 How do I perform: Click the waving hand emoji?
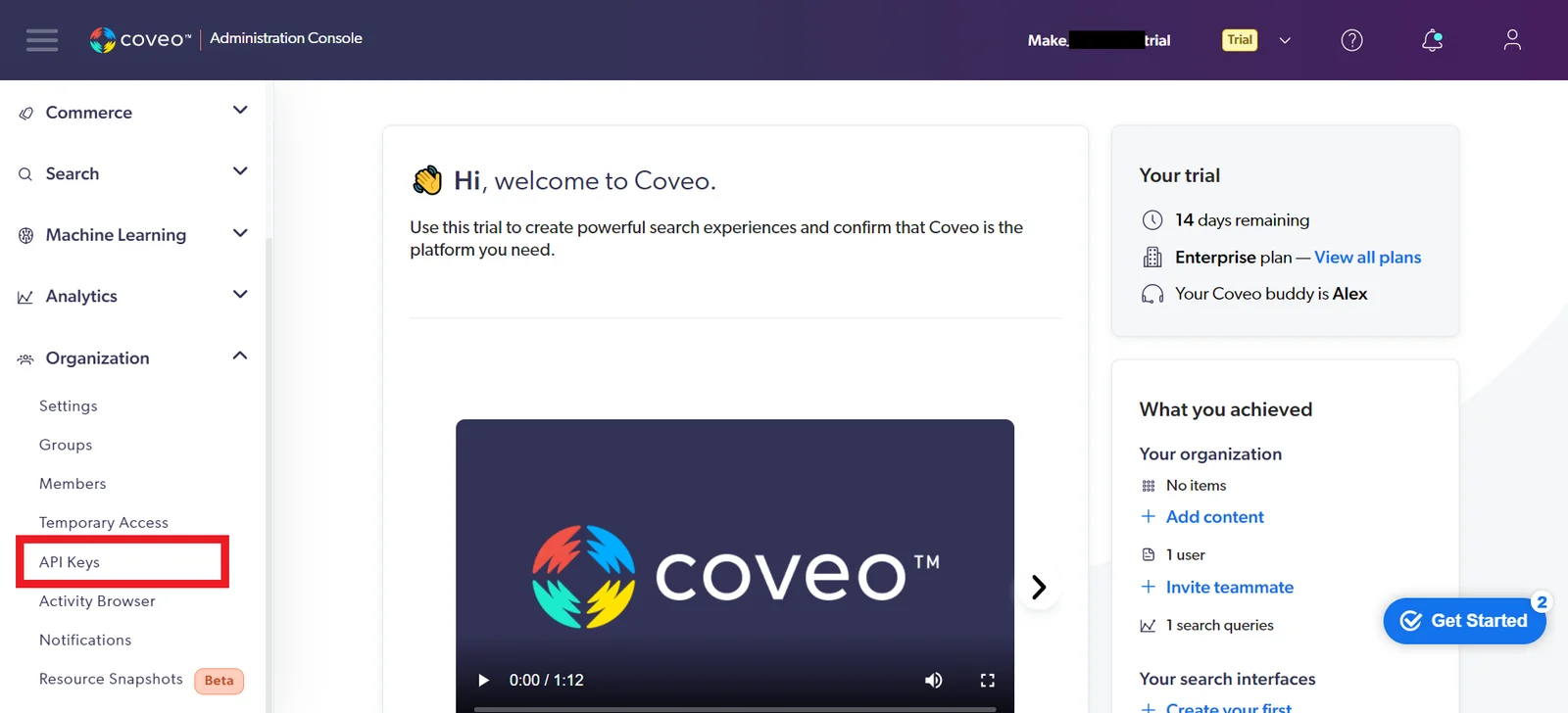click(x=427, y=180)
